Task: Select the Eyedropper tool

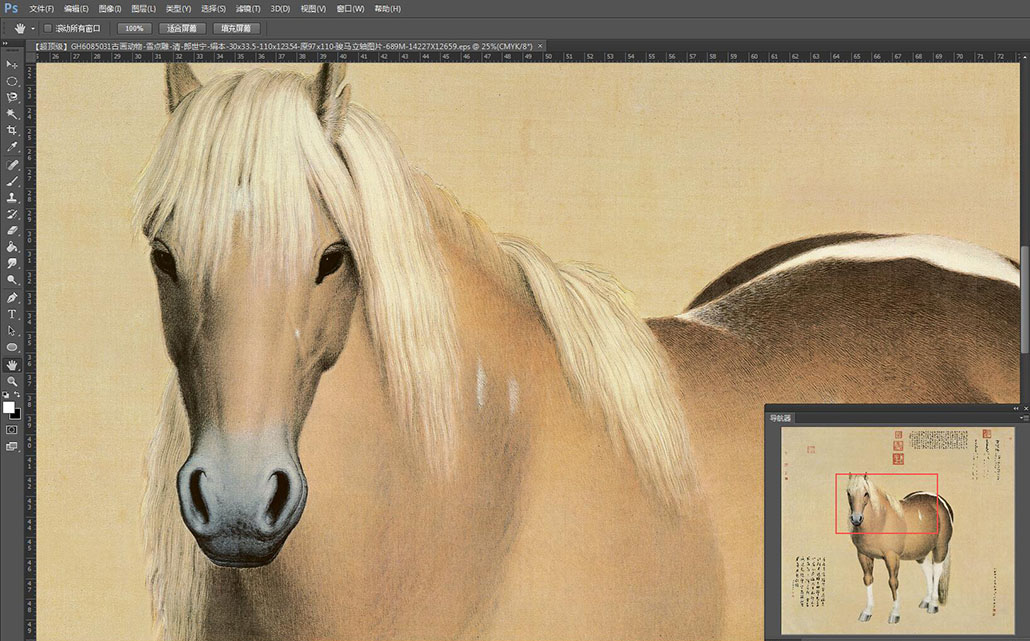Action: coord(12,148)
